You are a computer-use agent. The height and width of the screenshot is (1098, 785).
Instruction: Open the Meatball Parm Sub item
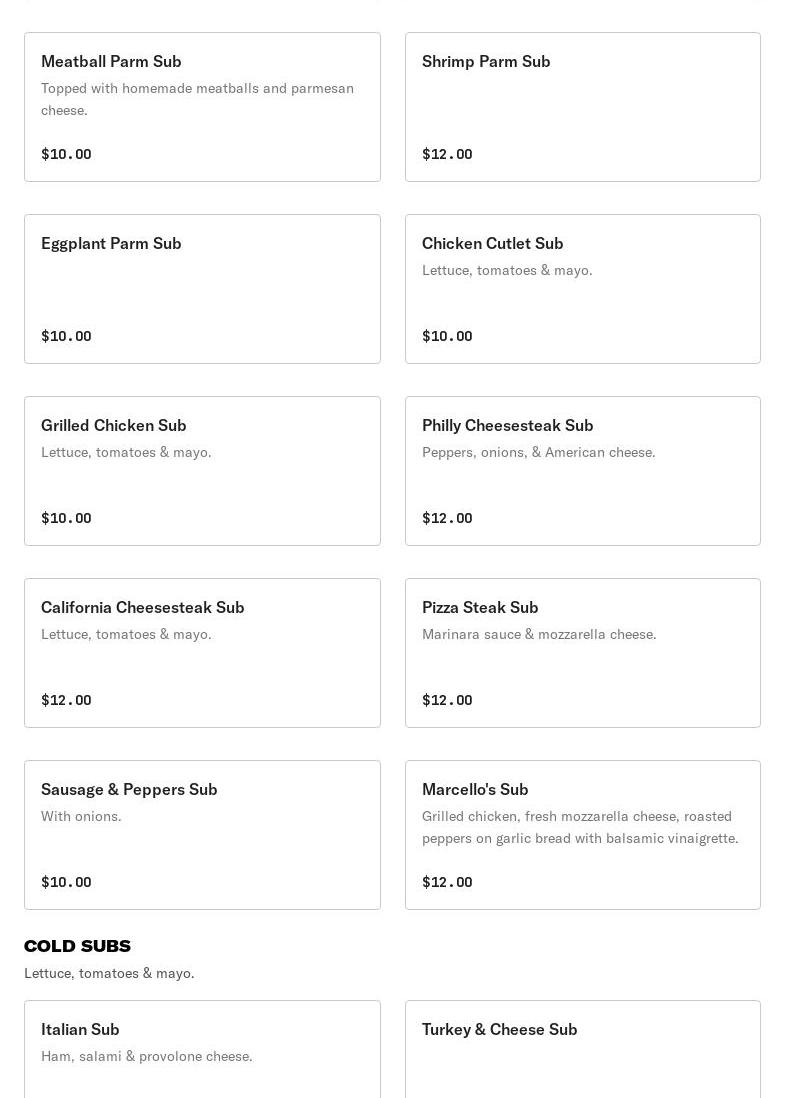tap(111, 62)
